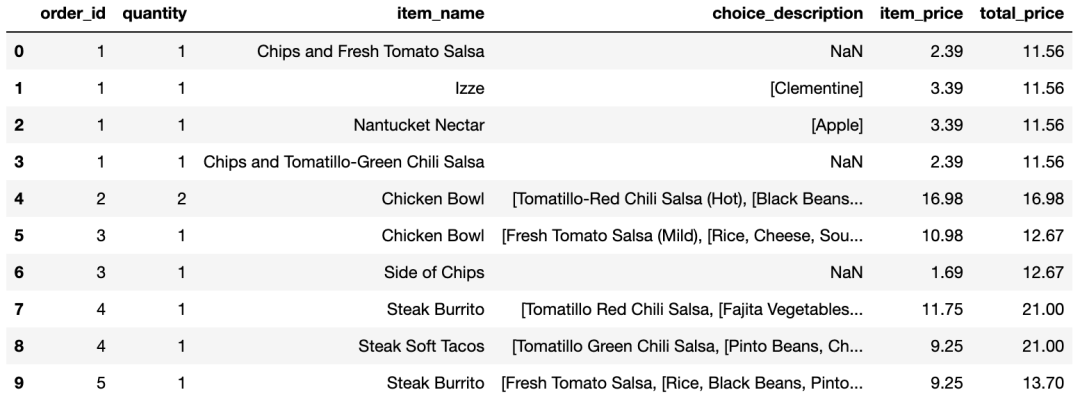Select the [Apple] choice description cell
Viewport: 1080px width, 406px height.
click(x=837, y=125)
